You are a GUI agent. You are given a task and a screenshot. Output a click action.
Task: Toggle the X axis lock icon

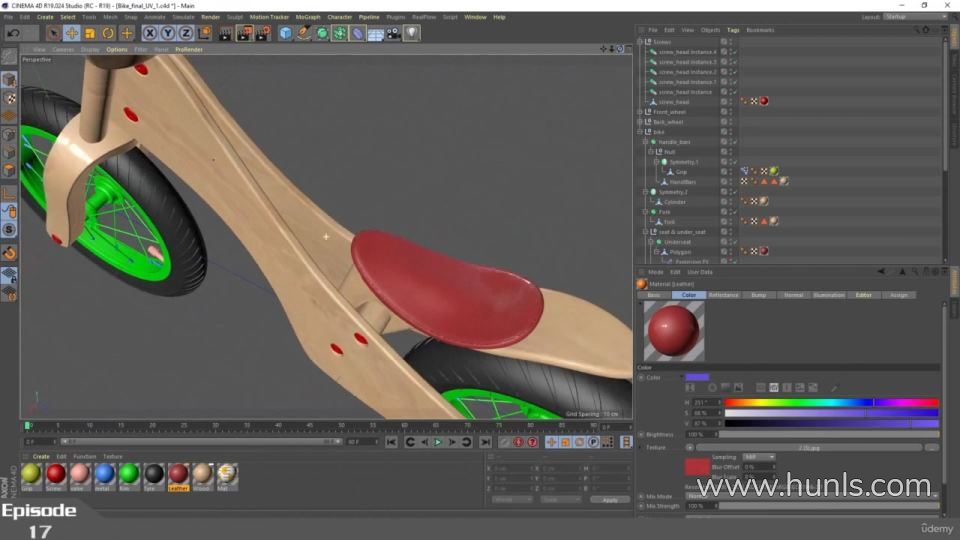150,33
